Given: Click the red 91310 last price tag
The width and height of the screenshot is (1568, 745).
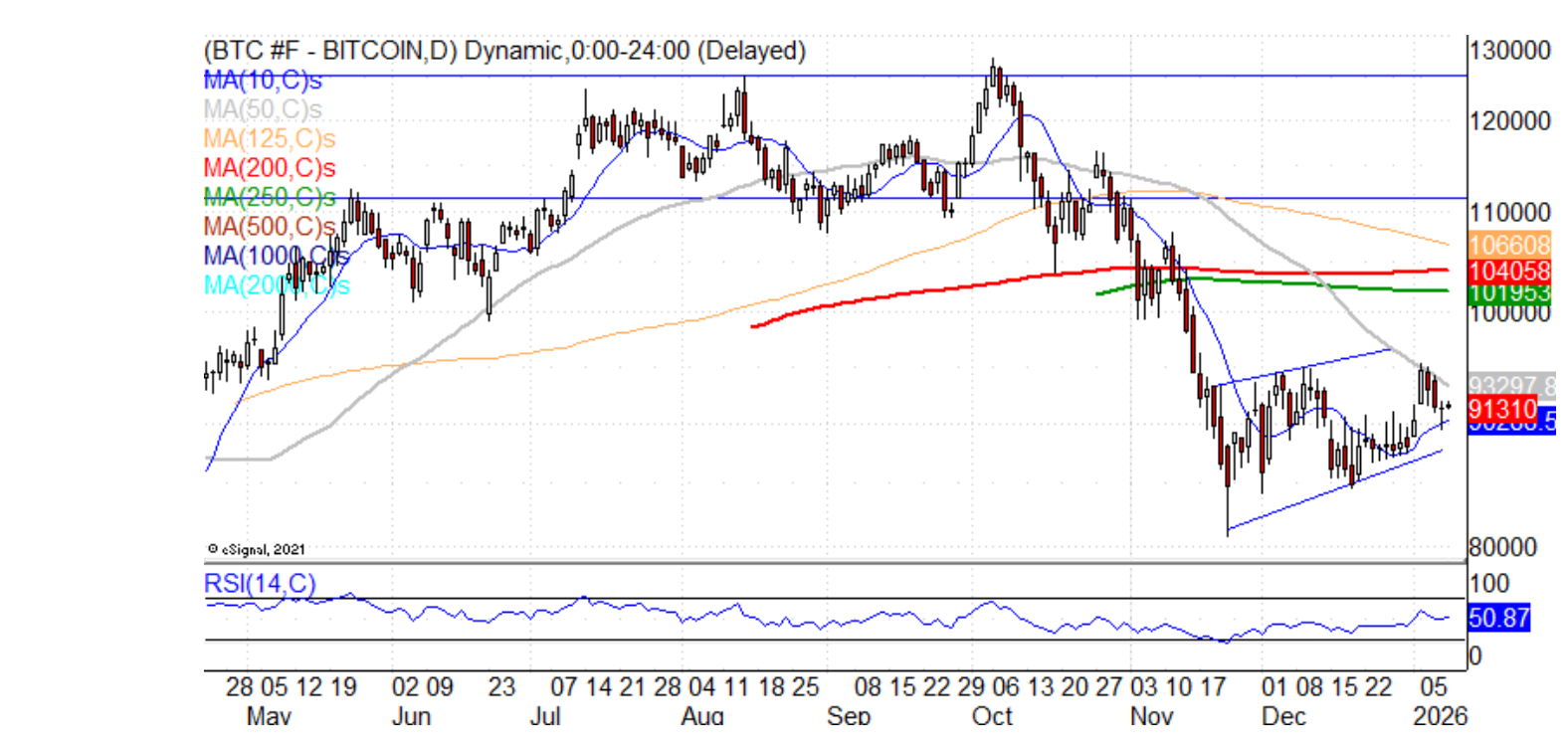Looking at the screenshot, I should pyautogui.click(x=1502, y=409).
